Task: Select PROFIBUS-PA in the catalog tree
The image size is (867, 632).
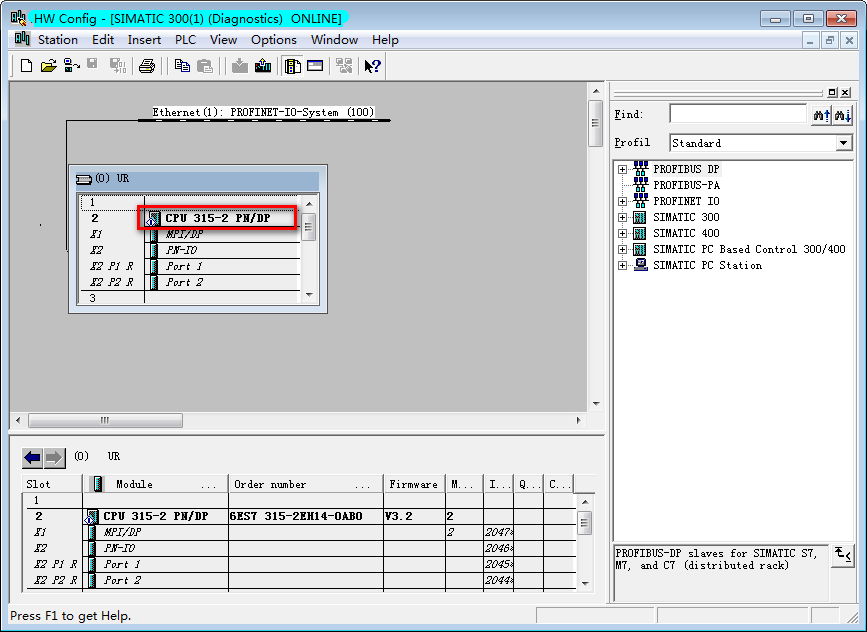Action: tap(686, 185)
